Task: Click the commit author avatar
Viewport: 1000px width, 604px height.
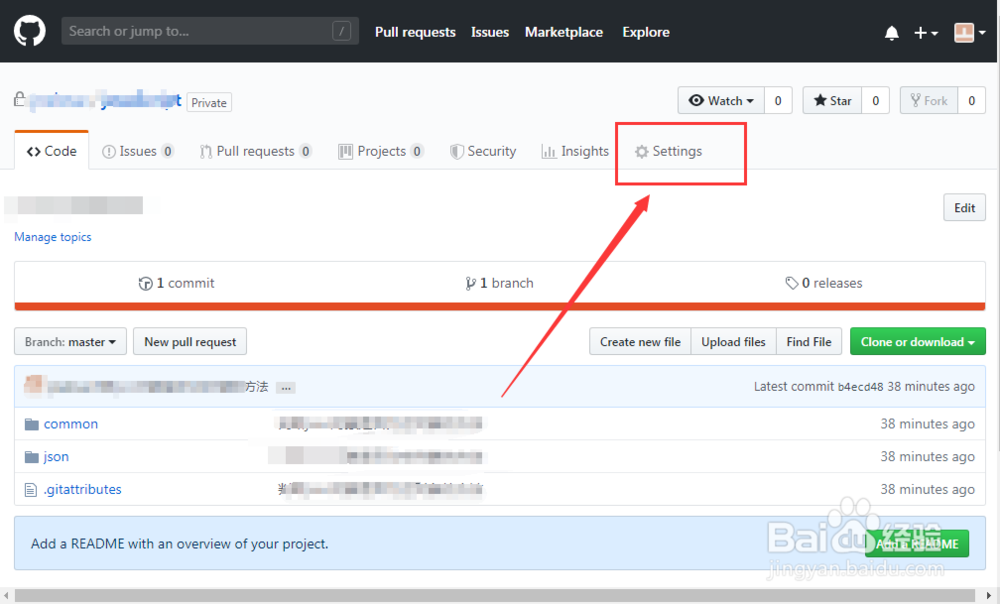Action: click(x=34, y=386)
